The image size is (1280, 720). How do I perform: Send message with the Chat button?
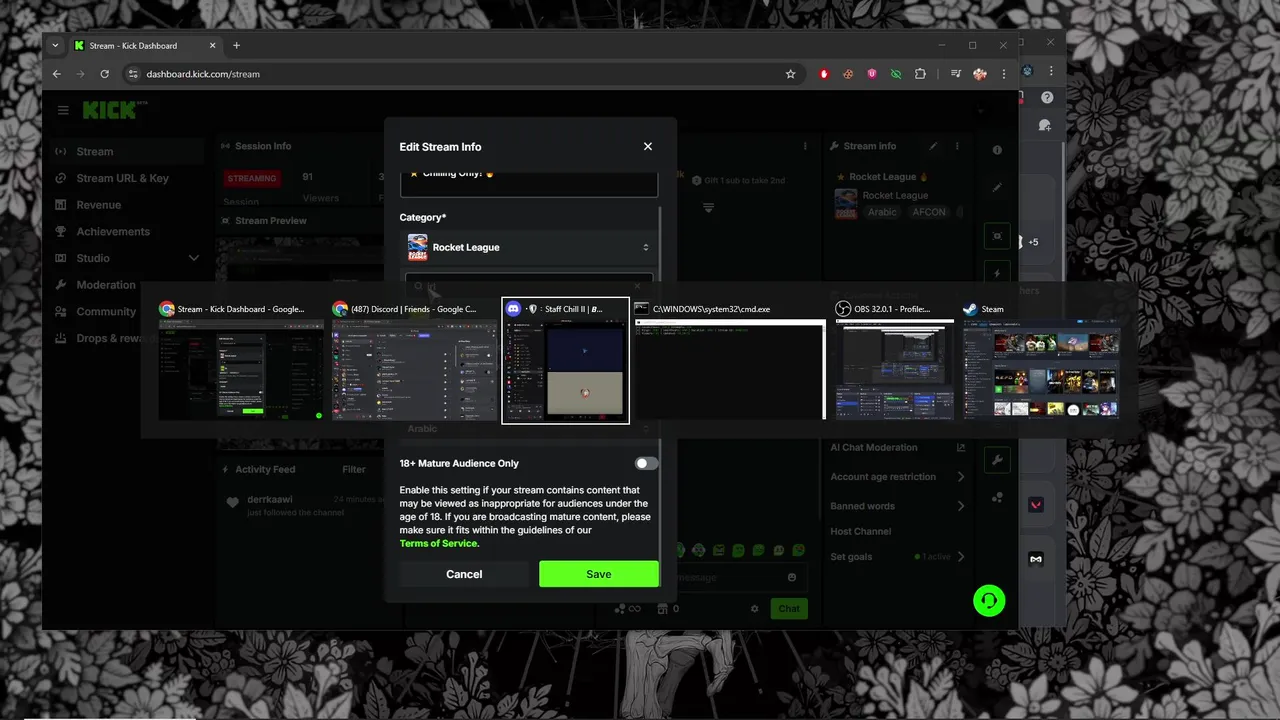coord(789,608)
